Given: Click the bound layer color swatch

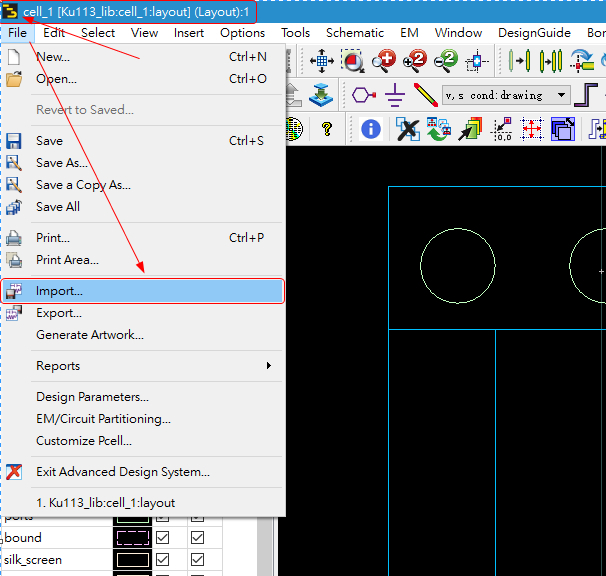Looking at the screenshot, I should [133, 538].
